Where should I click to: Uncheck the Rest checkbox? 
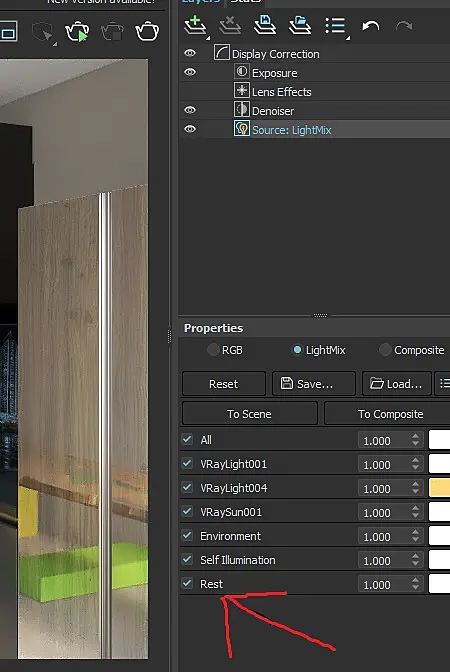coord(187,583)
